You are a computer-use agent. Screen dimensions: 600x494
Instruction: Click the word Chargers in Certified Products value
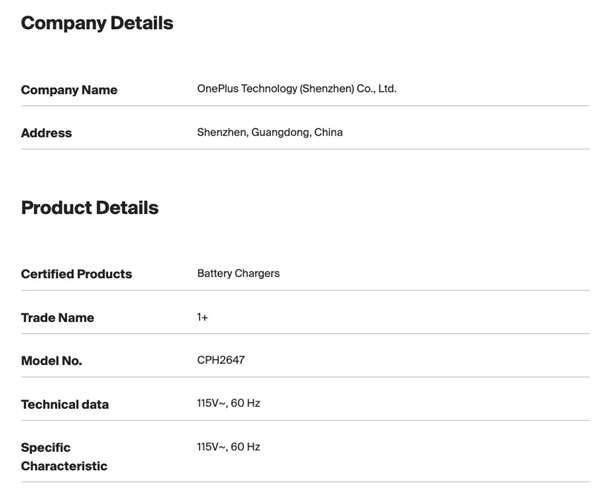pyautogui.click(x=257, y=273)
